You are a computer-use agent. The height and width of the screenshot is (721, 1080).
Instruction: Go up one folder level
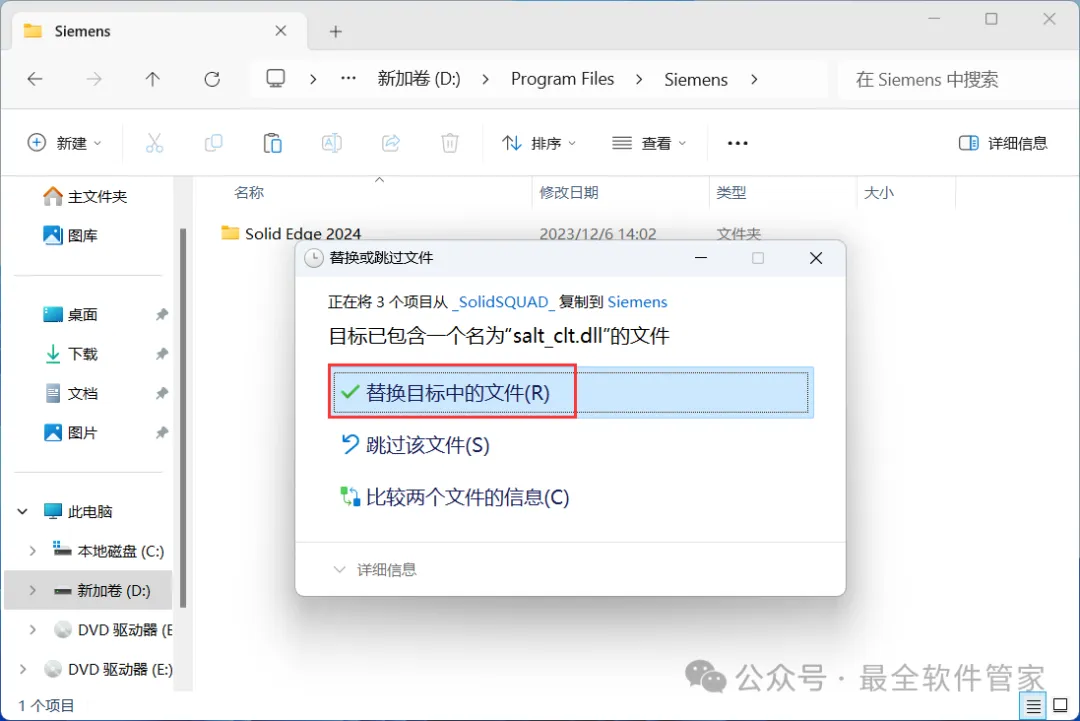(152, 79)
